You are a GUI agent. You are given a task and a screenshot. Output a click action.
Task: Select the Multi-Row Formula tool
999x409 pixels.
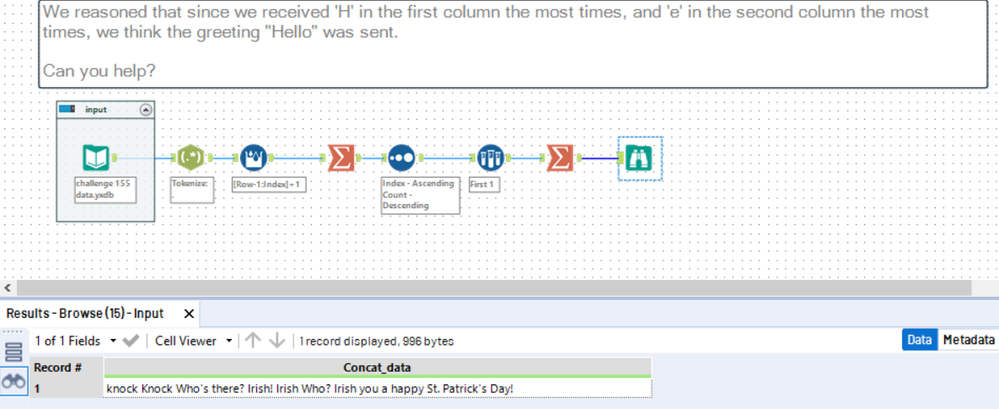[253, 158]
